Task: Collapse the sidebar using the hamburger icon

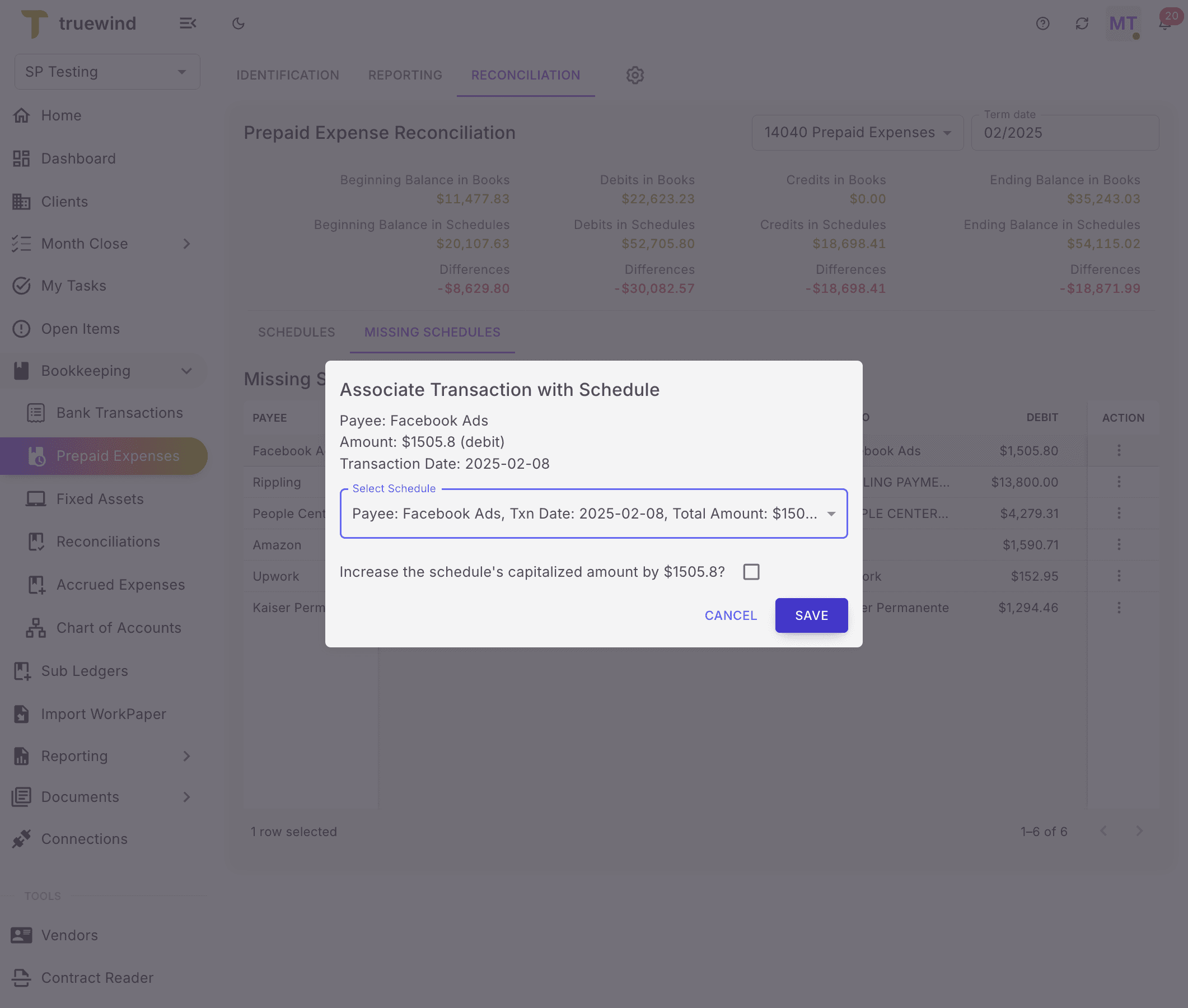Action: [189, 24]
